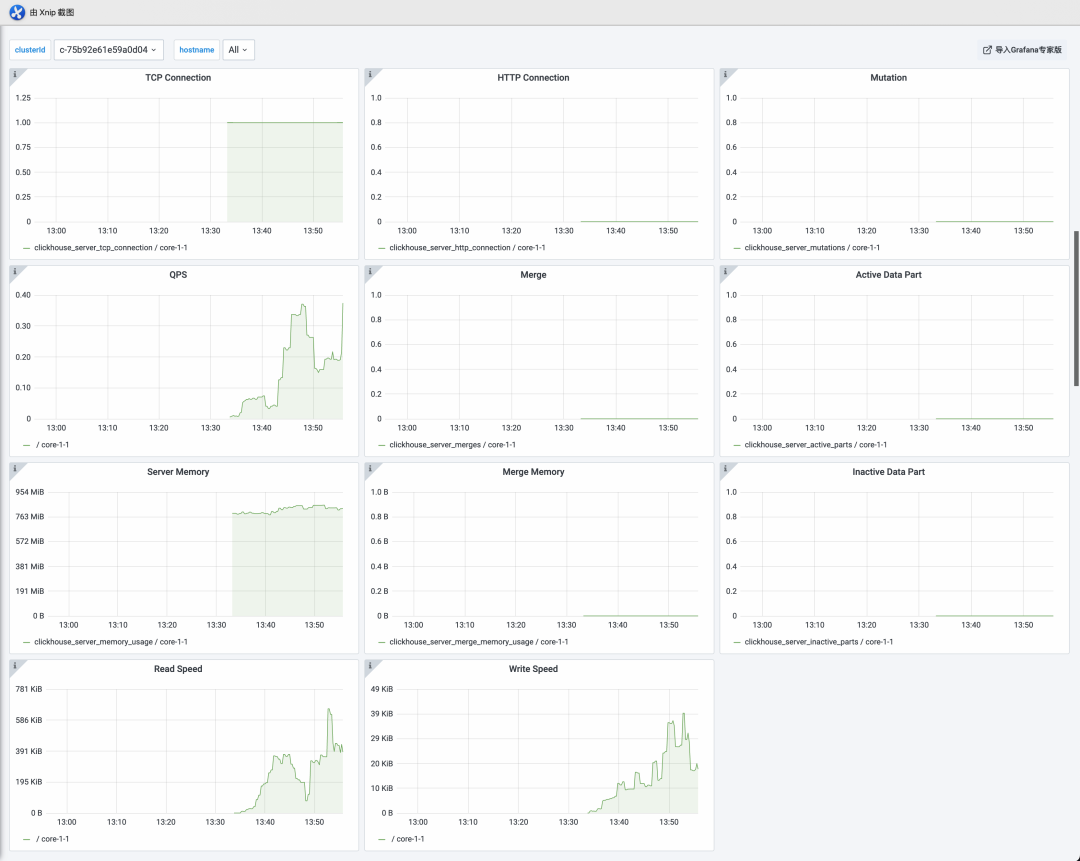This screenshot has width=1080, height=861.
Task: Show info for Inactive Data Part panel
Action: (x=726, y=468)
